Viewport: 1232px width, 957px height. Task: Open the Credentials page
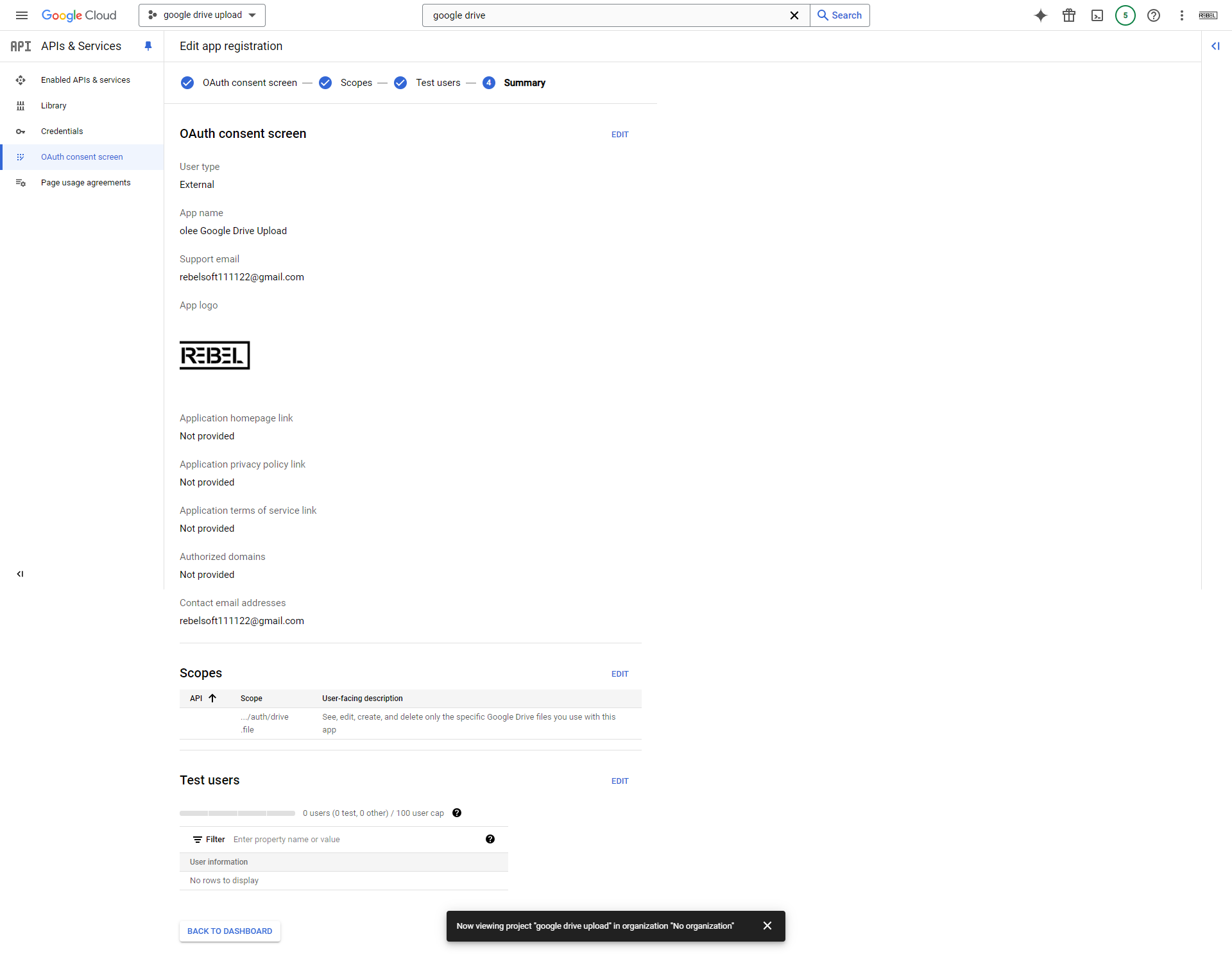tap(62, 131)
